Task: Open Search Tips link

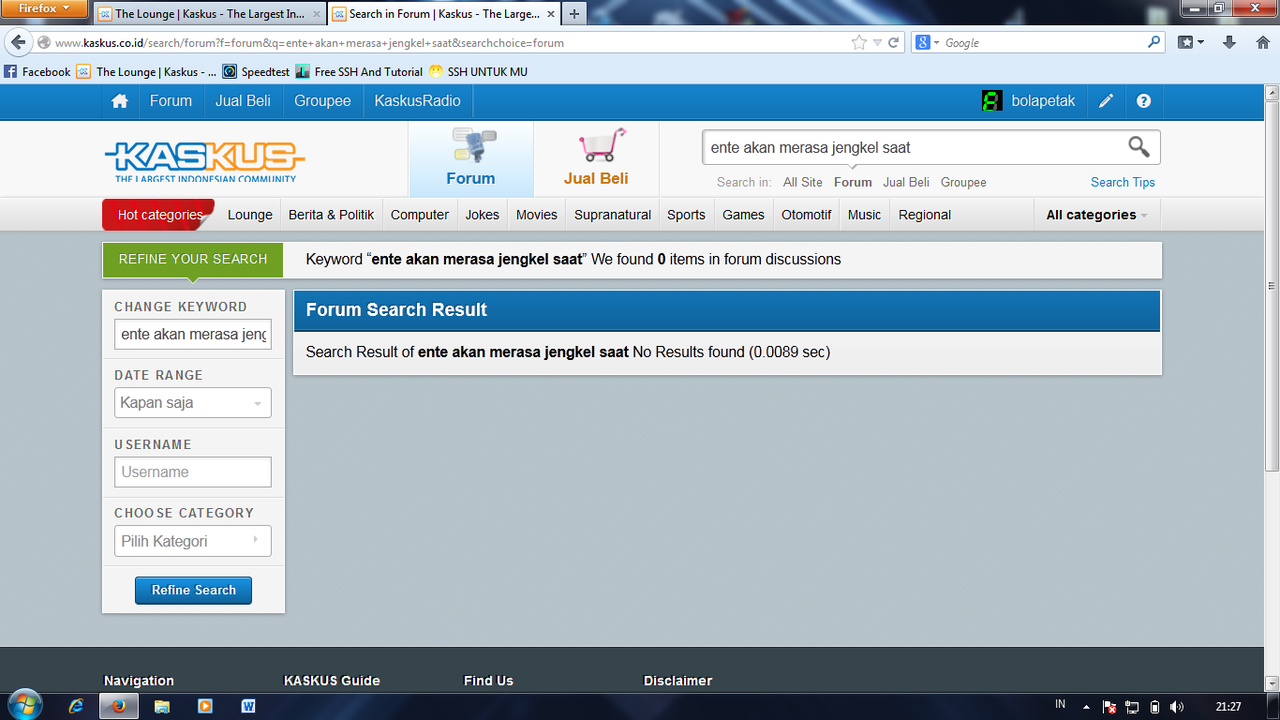Action: tap(1123, 182)
